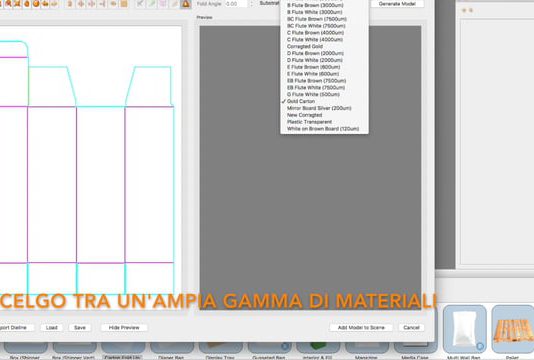Cancel the dieline dialog

(411, 328)
